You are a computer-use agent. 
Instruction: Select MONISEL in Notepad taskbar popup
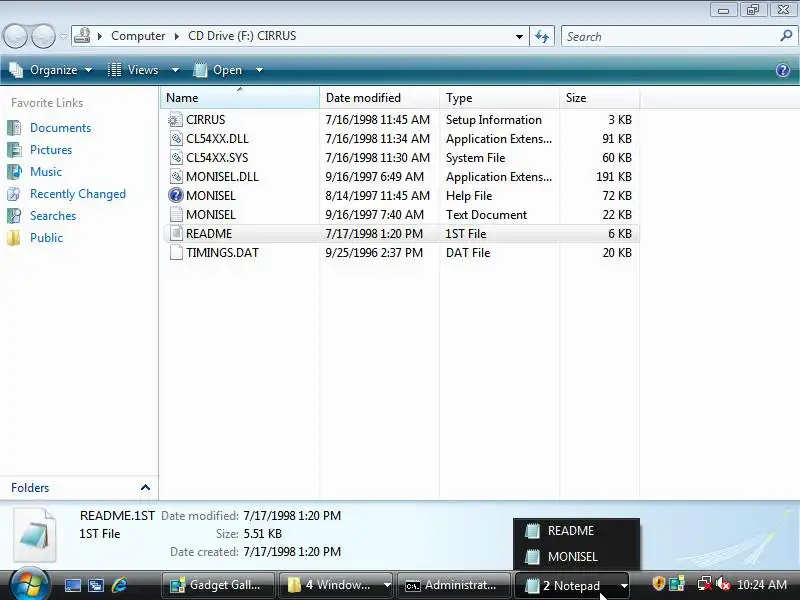click(x=577, y=557)
